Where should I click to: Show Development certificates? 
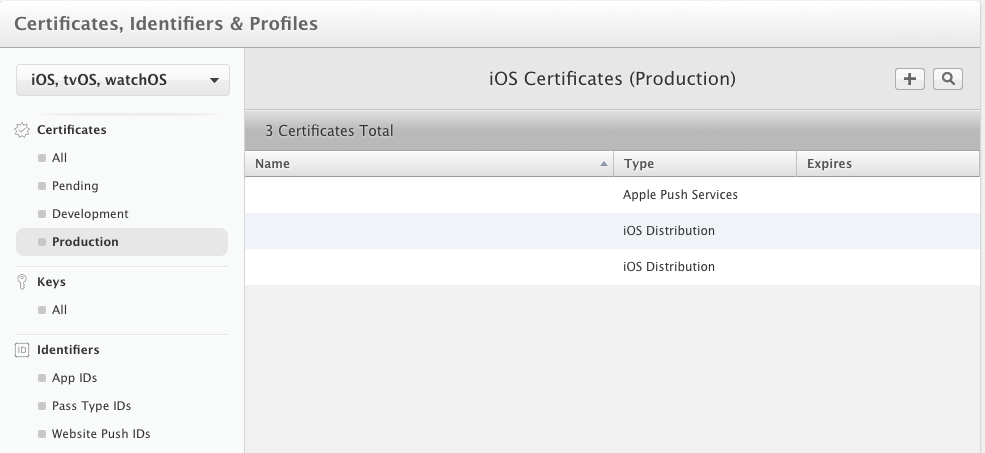click(x=89, y=214)
